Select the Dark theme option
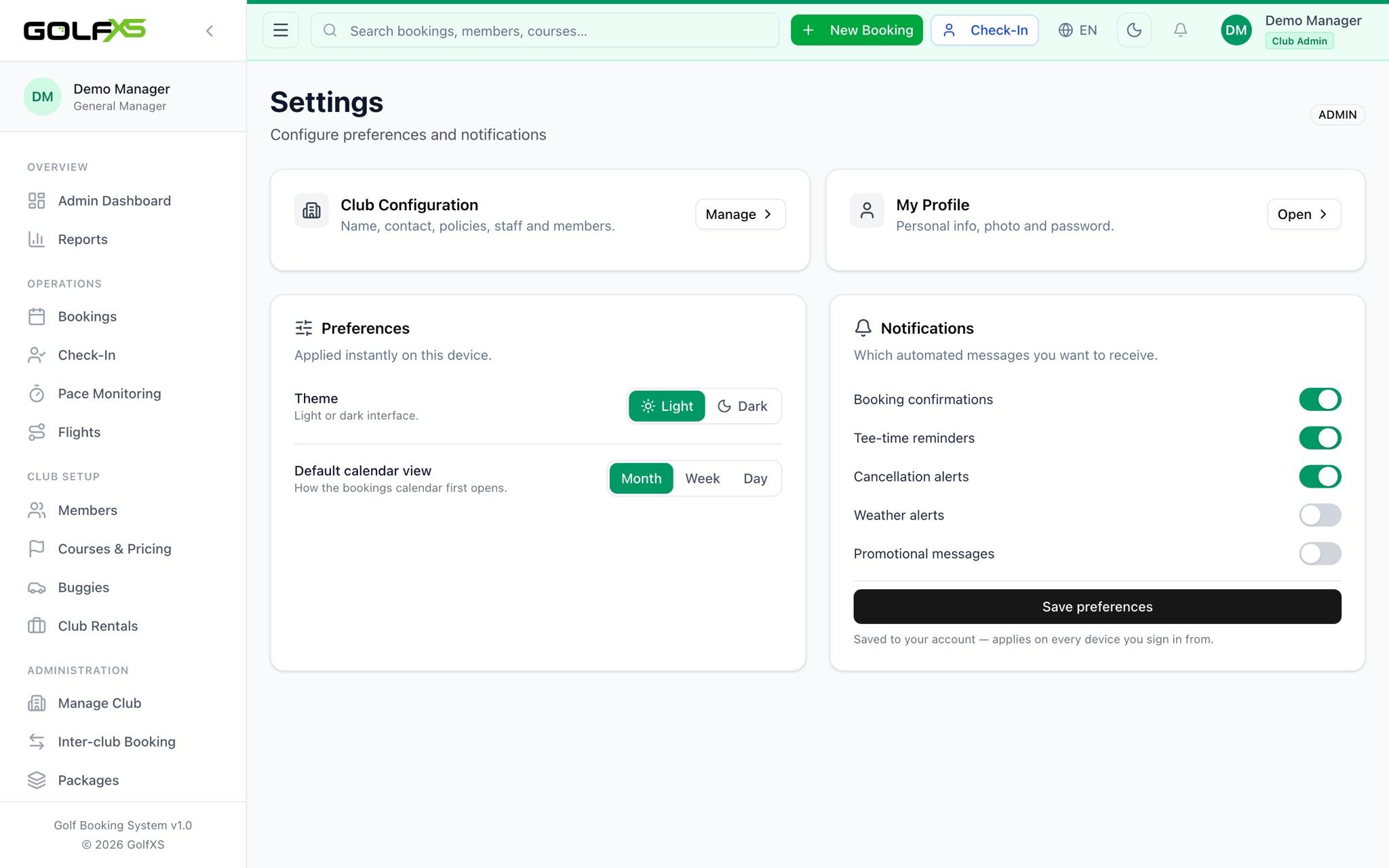The image size is (1389, 868). point(743,406)
